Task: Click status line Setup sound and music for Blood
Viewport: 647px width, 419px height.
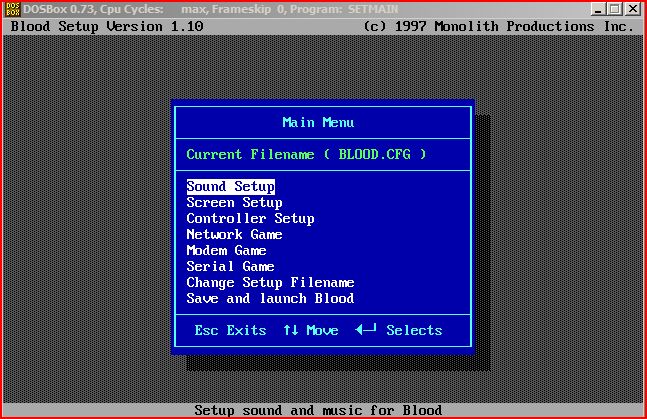Action: tap(318, 410)
